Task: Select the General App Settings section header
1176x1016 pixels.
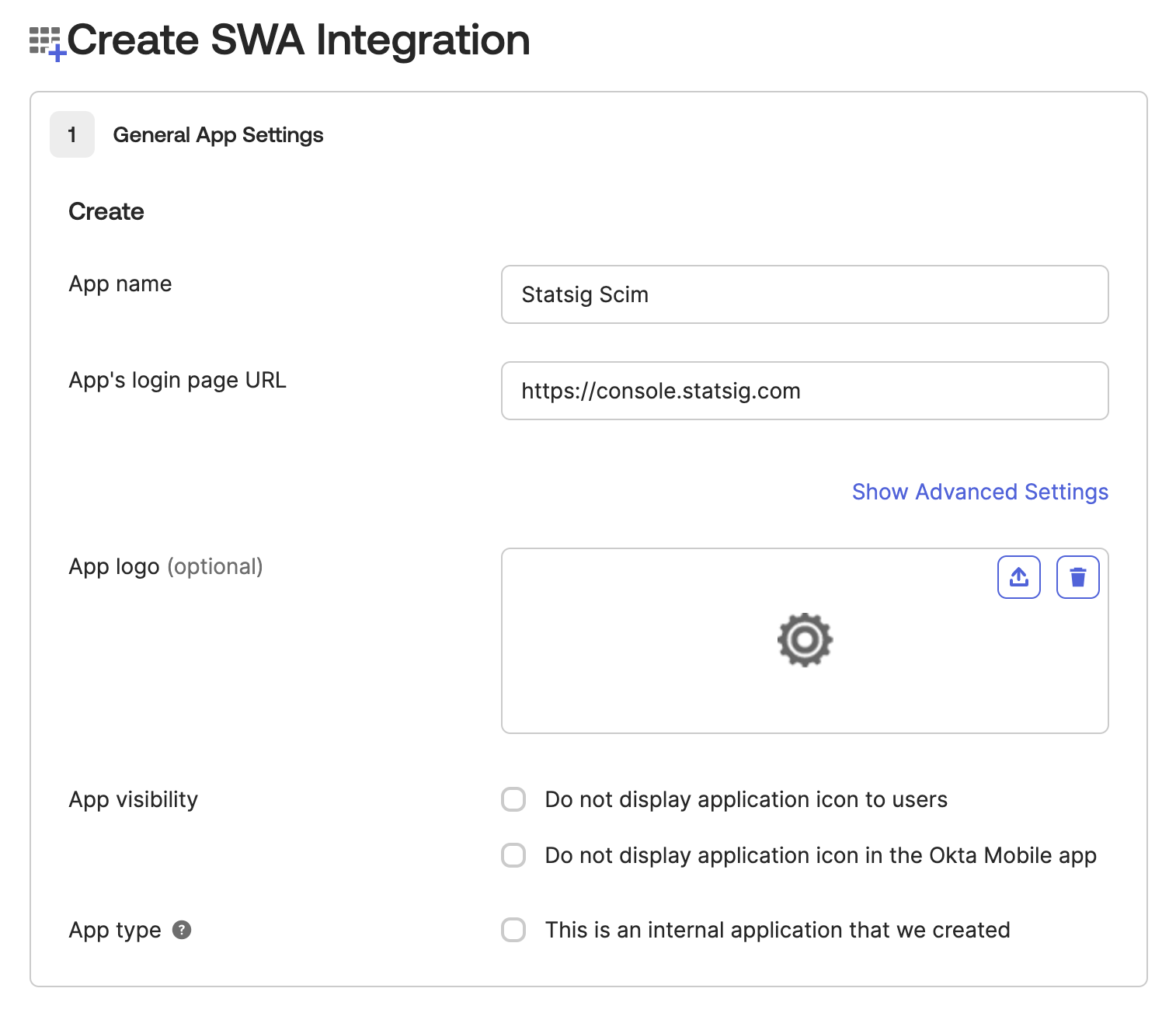Action: 218,134
